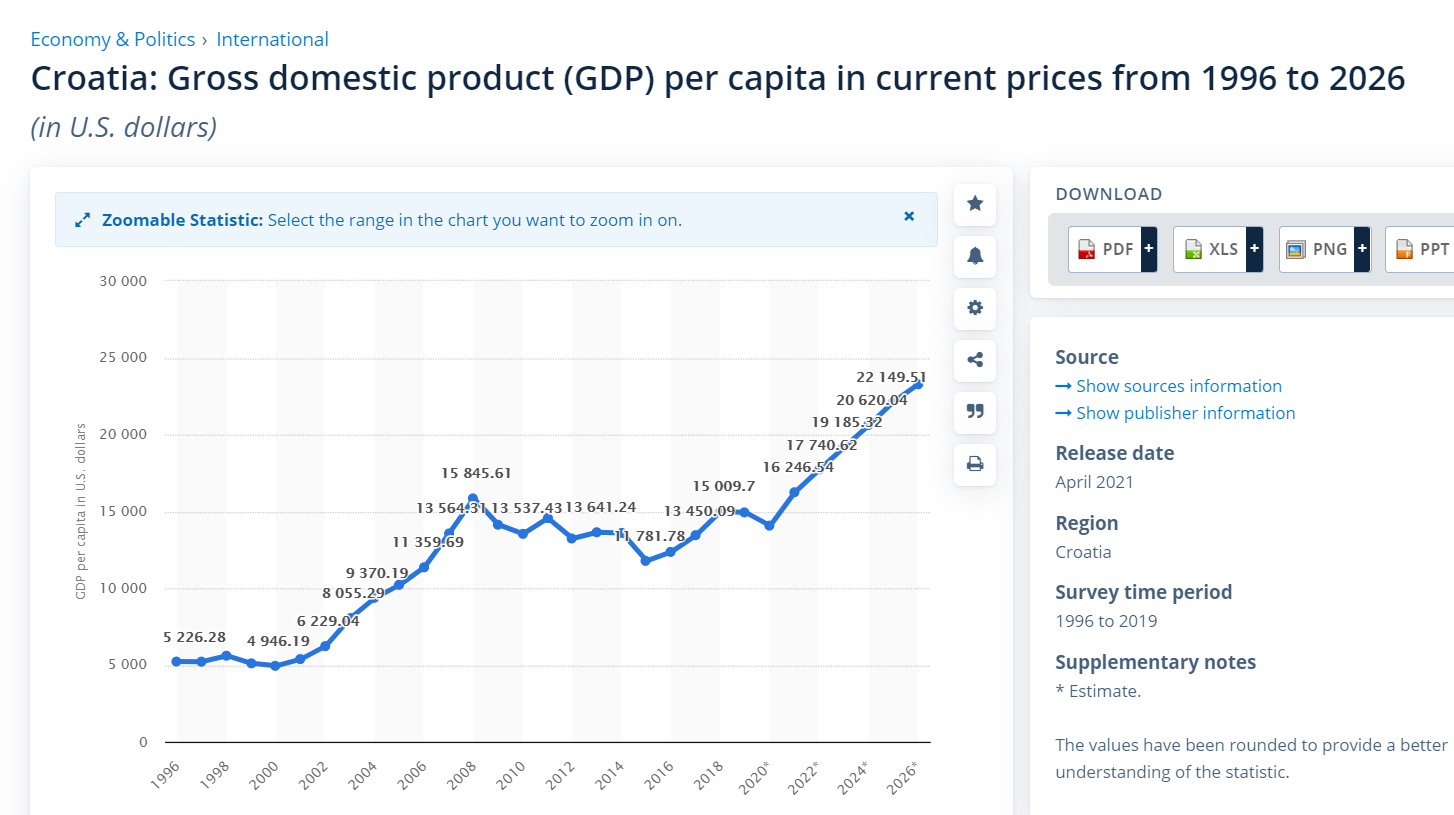
Task: Select the 2008 peak data point
Action: point(473,498)
